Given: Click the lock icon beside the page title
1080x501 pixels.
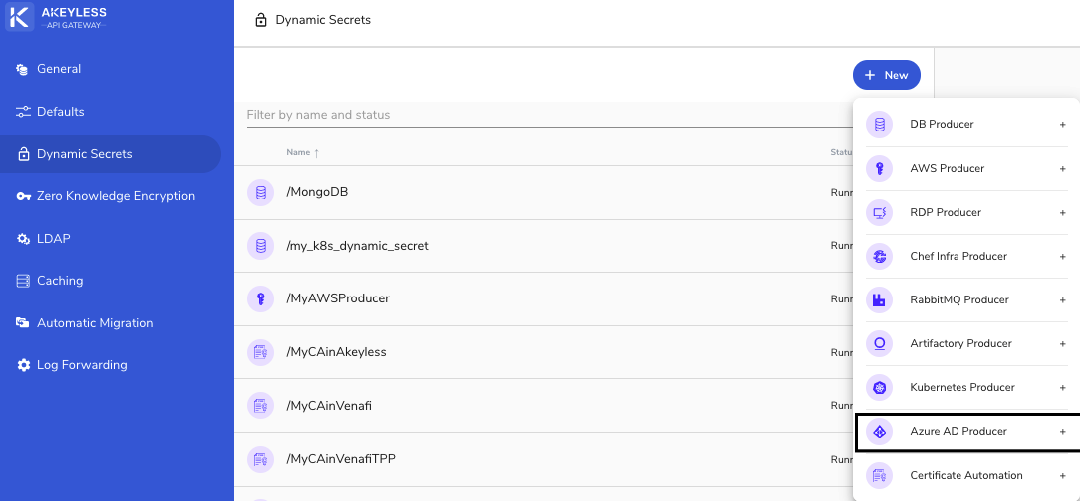Looking at the screenshot, I should (260, 21).
